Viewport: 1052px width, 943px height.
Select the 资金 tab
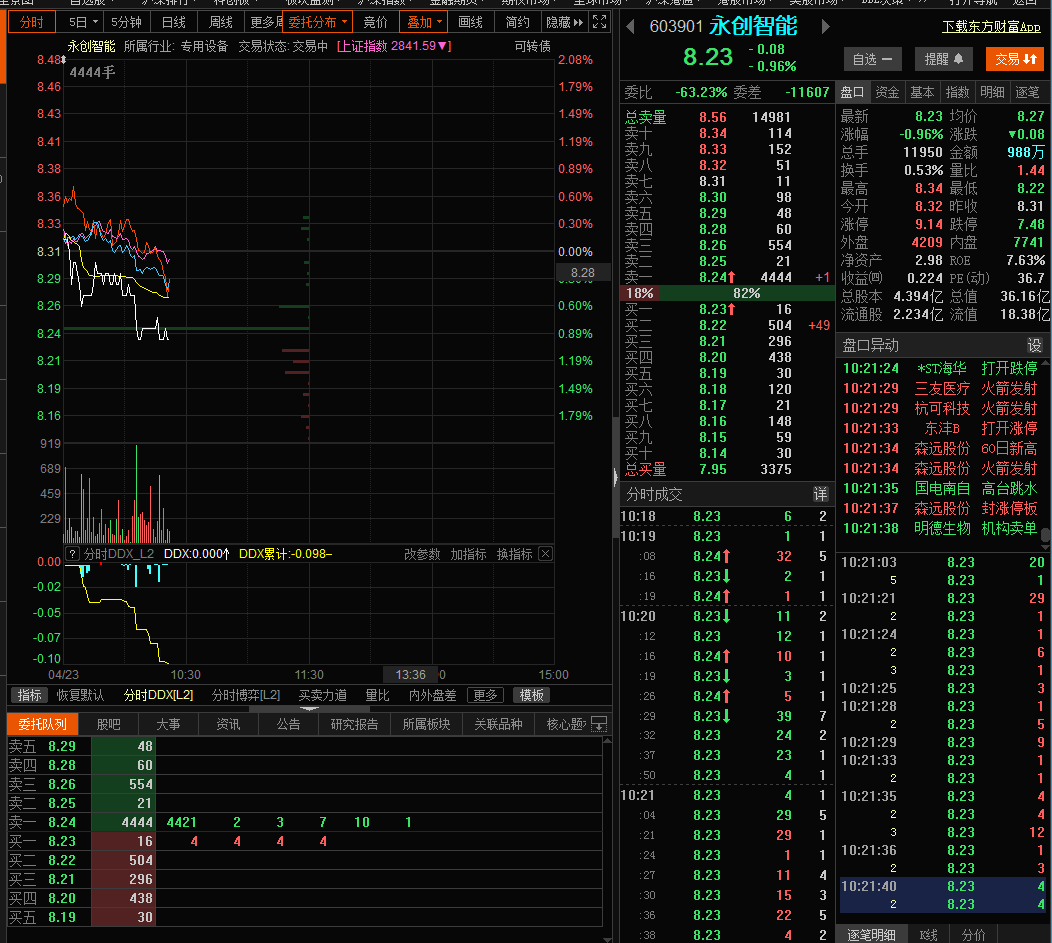pyautogui.click(x=887, y=92)
